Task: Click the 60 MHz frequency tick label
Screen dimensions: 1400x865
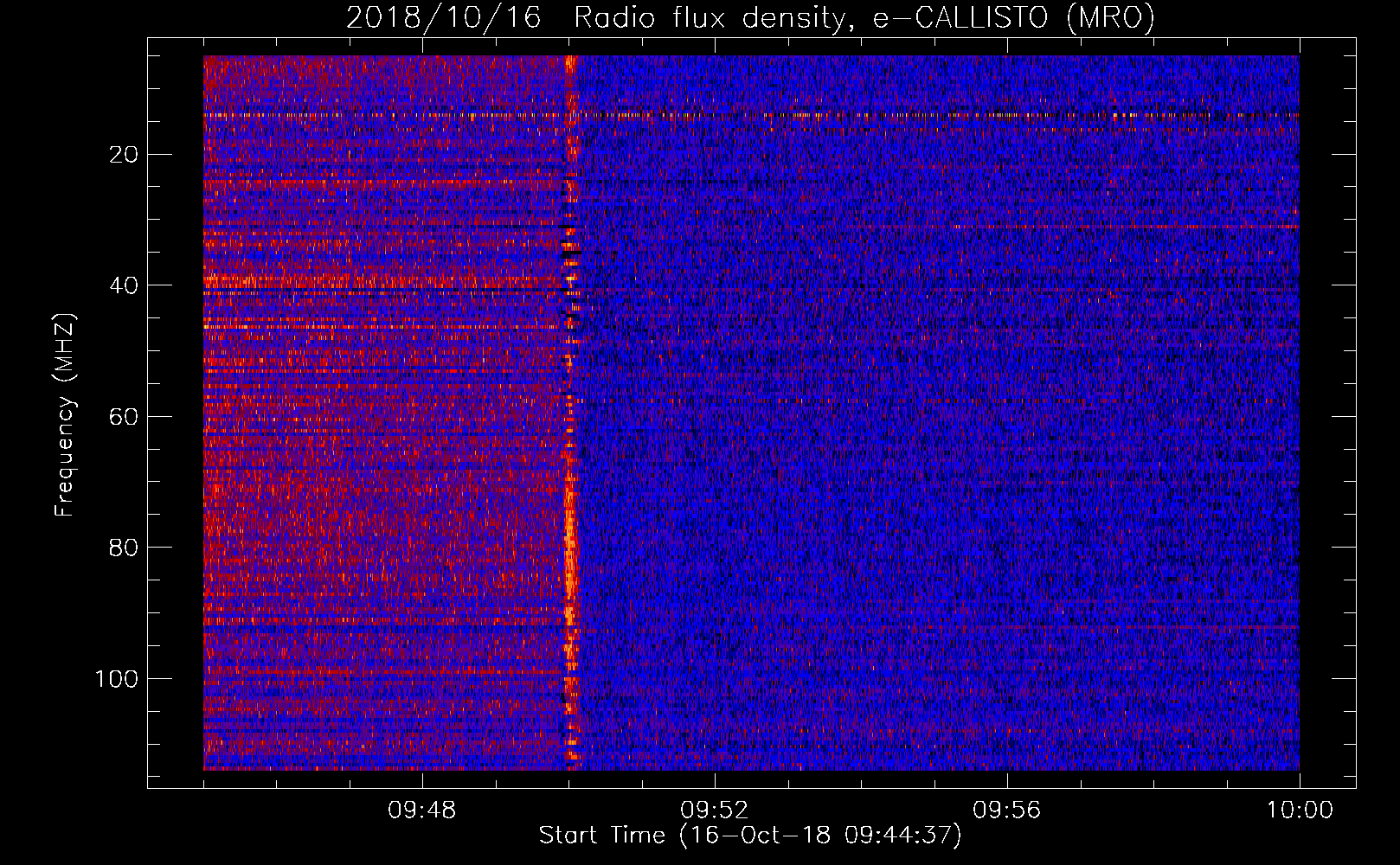Action: [x=125, y=417]
